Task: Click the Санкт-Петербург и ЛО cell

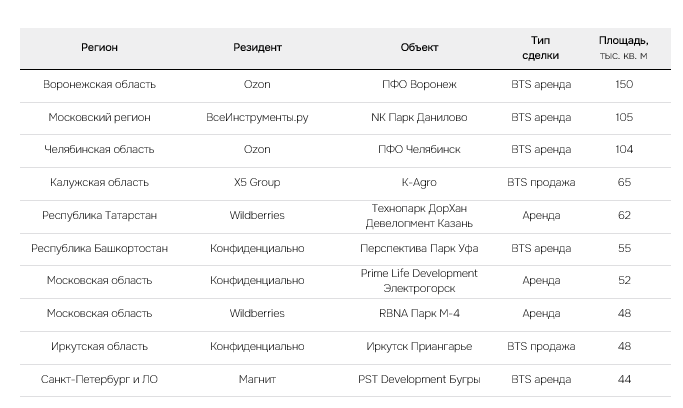Action: click(99, 380)
